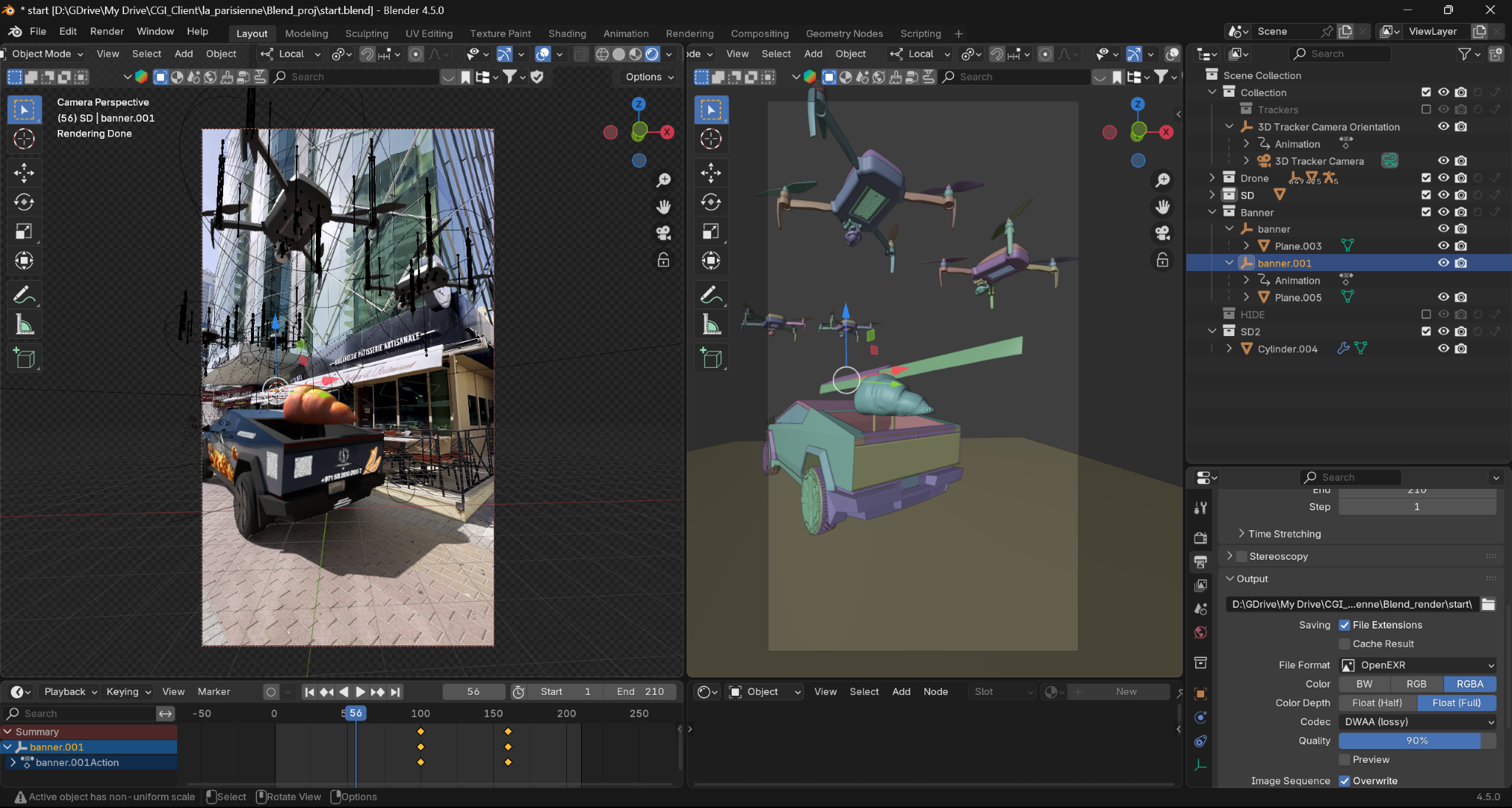1512x808 pixels.
Task: Toggle the File Extensions checkbox
Action: coord(1344,625)
